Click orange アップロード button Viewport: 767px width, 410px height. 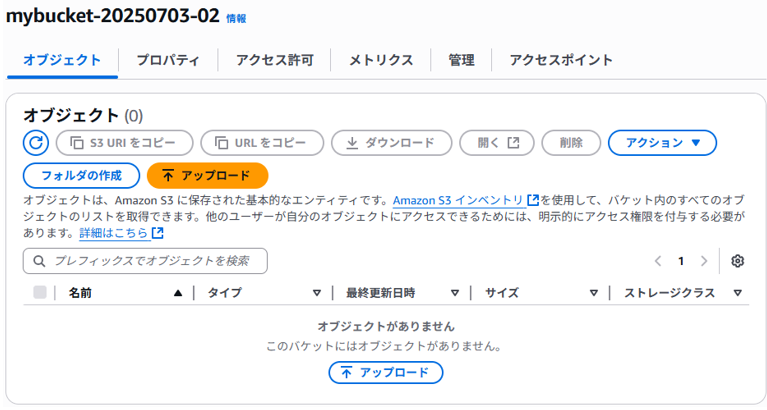pos(207,176)
